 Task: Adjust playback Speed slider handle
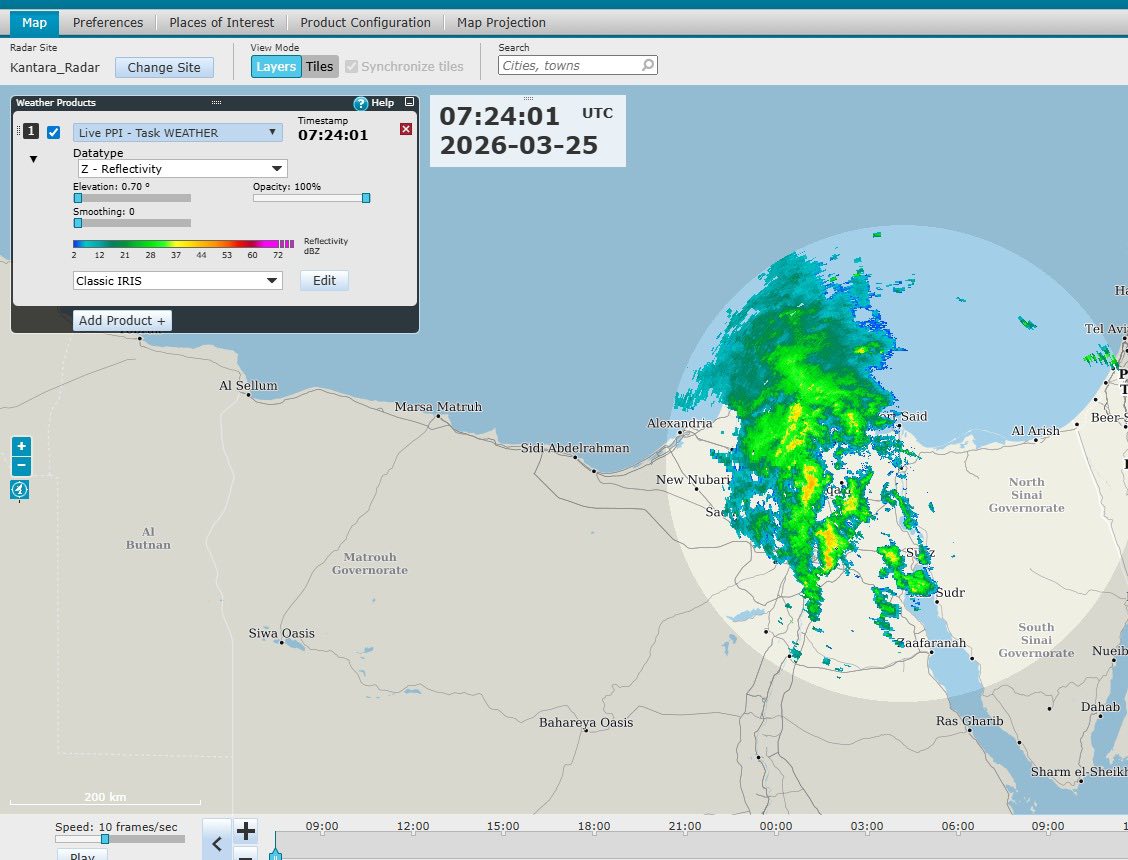click(x=105, y=839)
